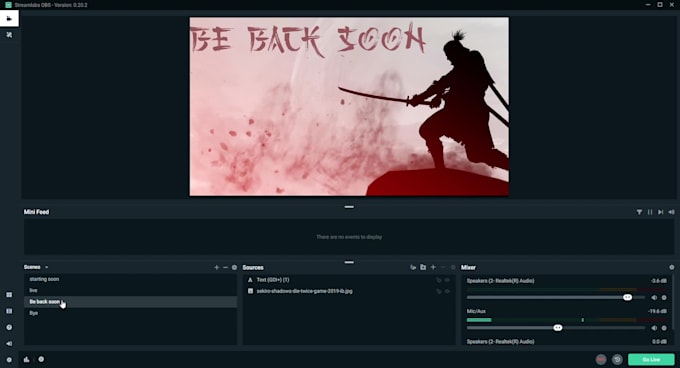Switch to the 'Bye' scene
Viewport: 680px width, 368px height.
[130, 313]
